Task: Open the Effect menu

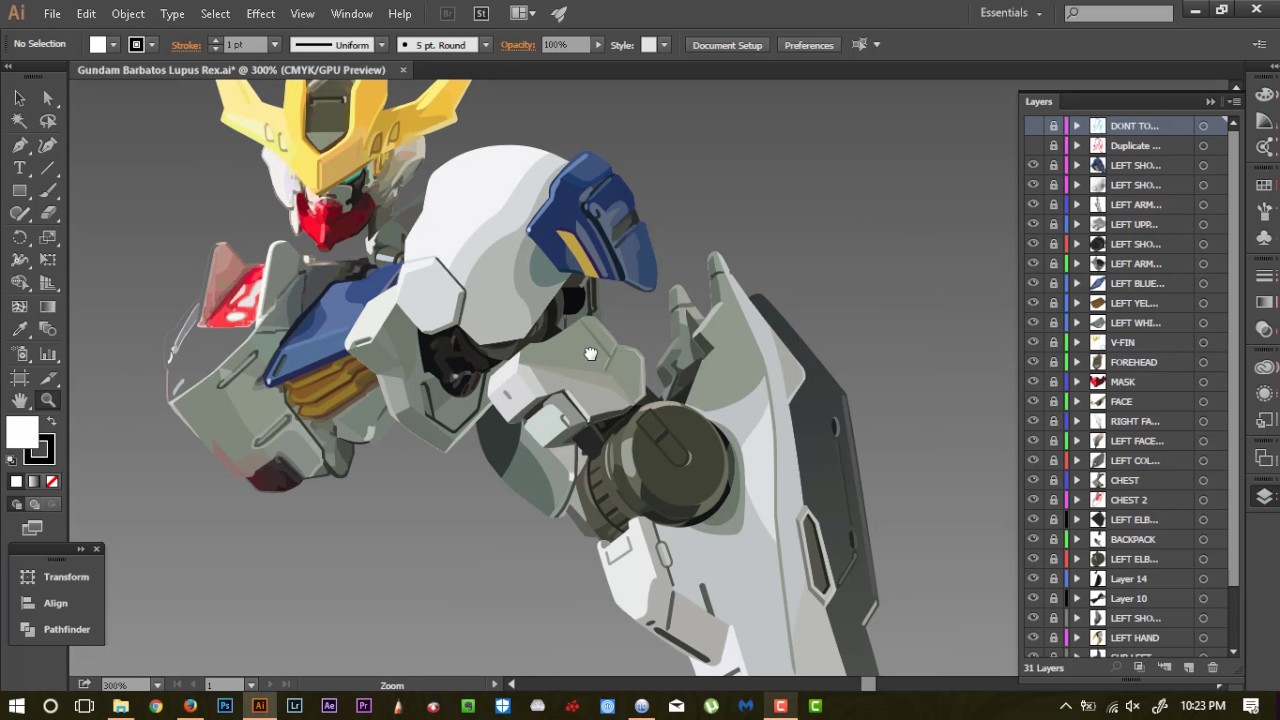Action: 260,14
